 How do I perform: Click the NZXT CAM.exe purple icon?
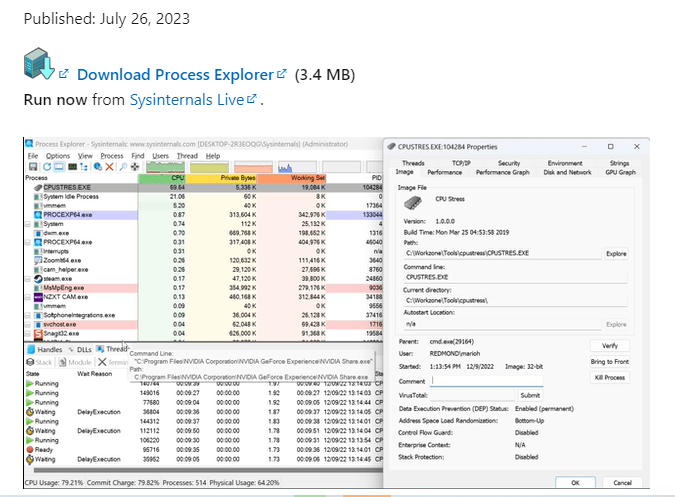point(38,297)
